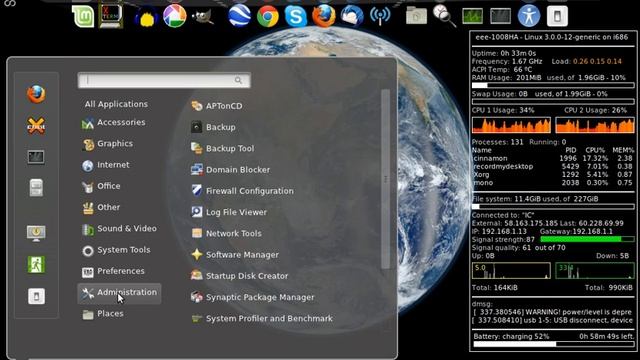Launch Firefox from the top dock

(x=324, y=16)
